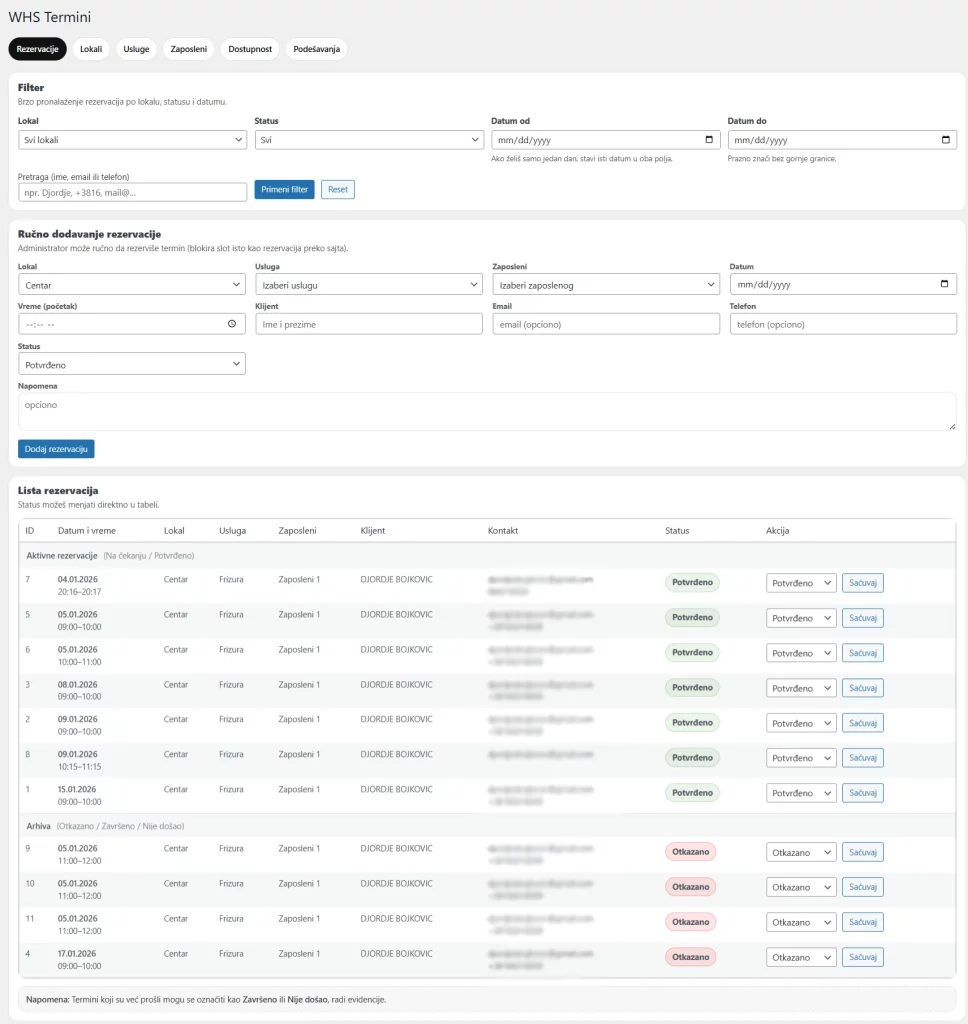Click the Pretraga search input field
The height and width of the screenshot is (1024, 968).
tap(132, 192)
